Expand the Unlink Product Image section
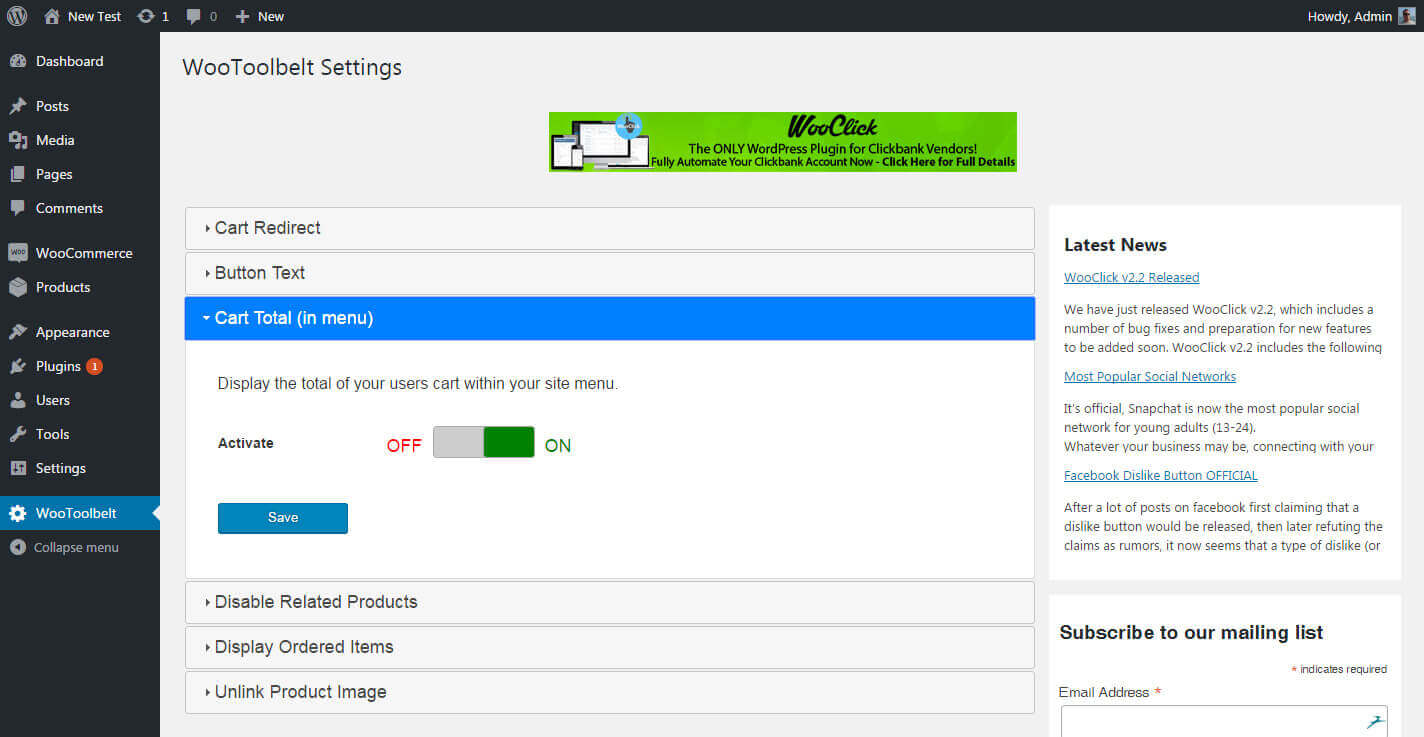The height and width of the screenshot is (737, 1424). [610, 692]
